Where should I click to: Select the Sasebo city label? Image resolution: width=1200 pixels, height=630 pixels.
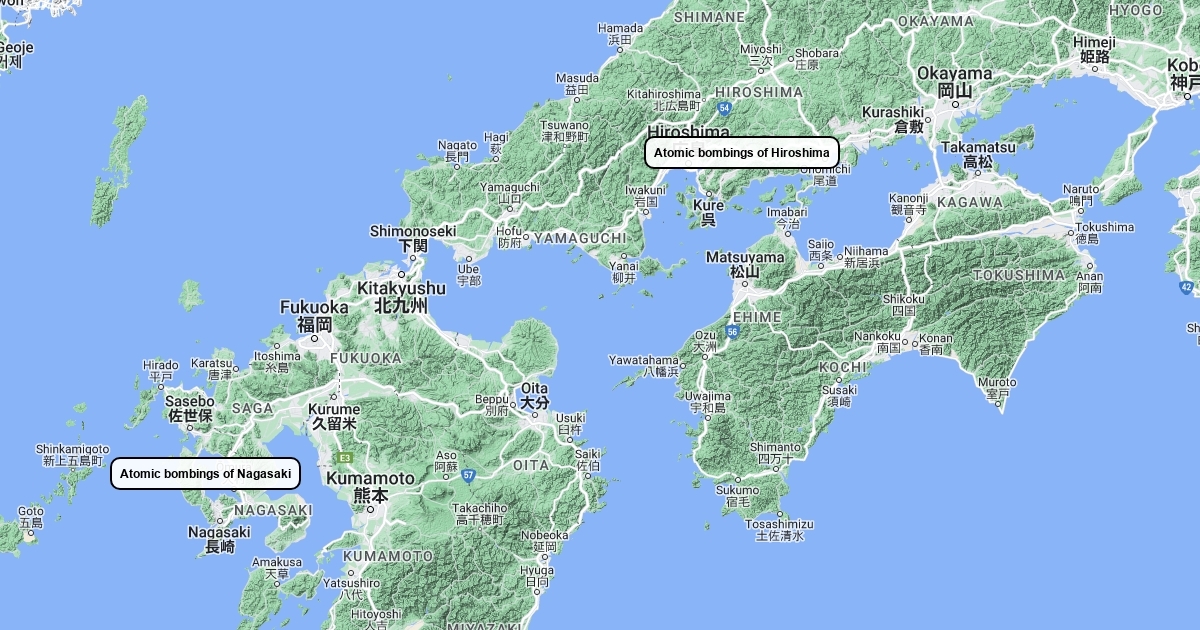point(190,402)
